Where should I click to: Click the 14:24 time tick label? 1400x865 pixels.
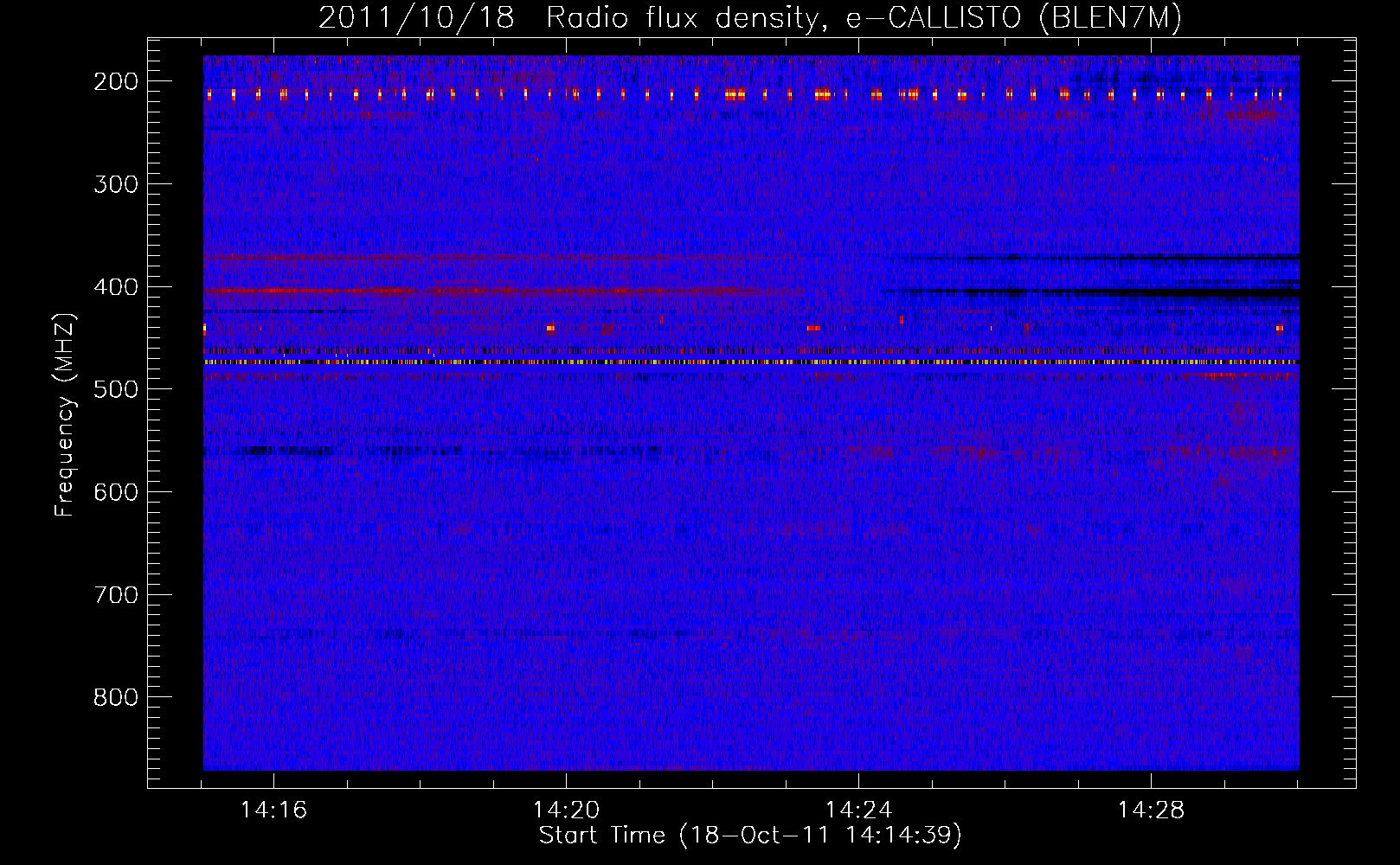[859, 811]
